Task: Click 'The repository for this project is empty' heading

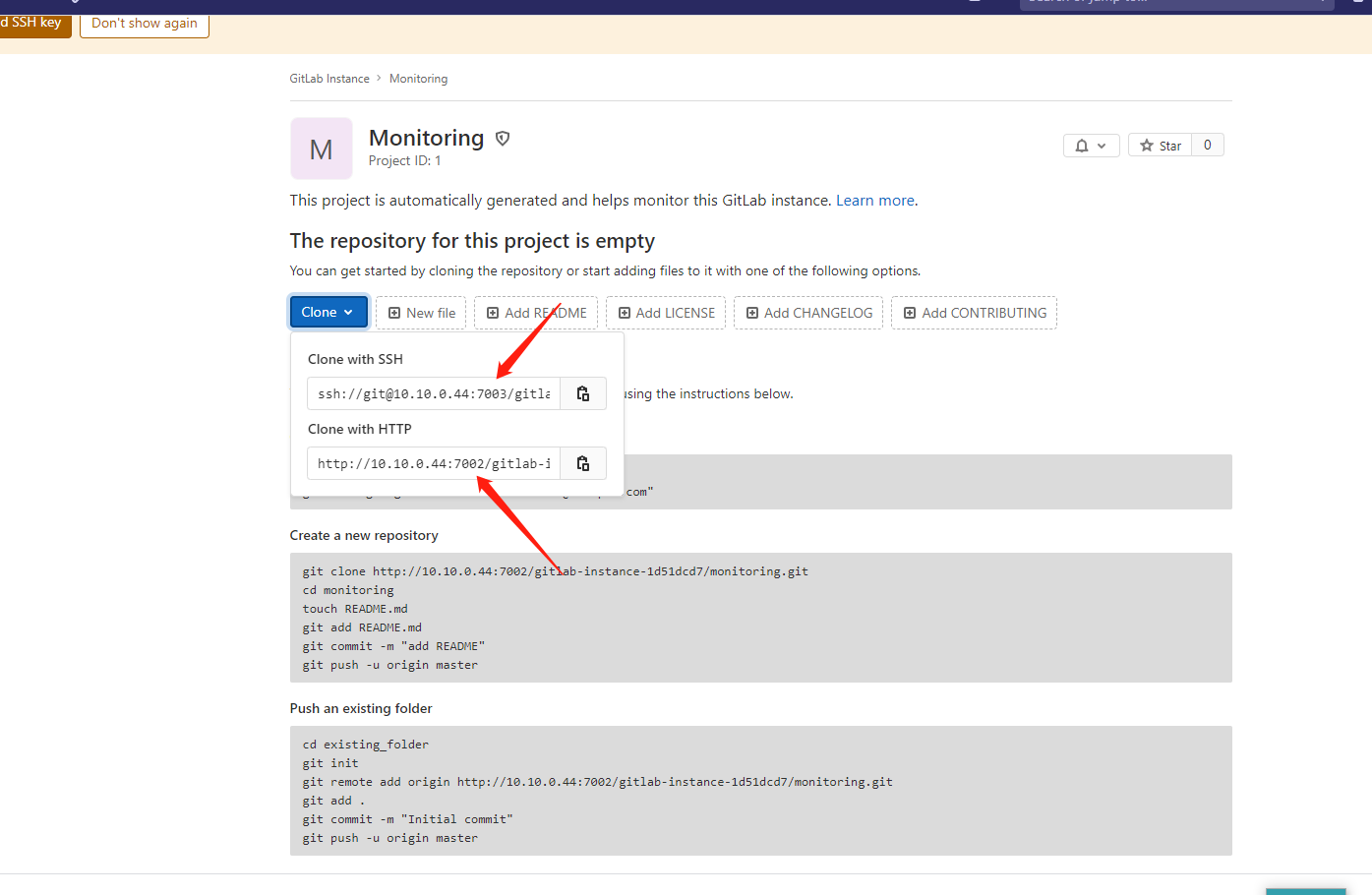Action: (x=472, y=241)
